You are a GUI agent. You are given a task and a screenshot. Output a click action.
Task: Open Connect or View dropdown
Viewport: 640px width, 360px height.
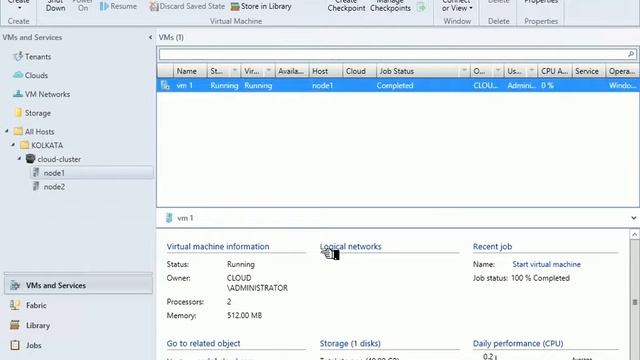pyautogui.click(x=457, y=6)
